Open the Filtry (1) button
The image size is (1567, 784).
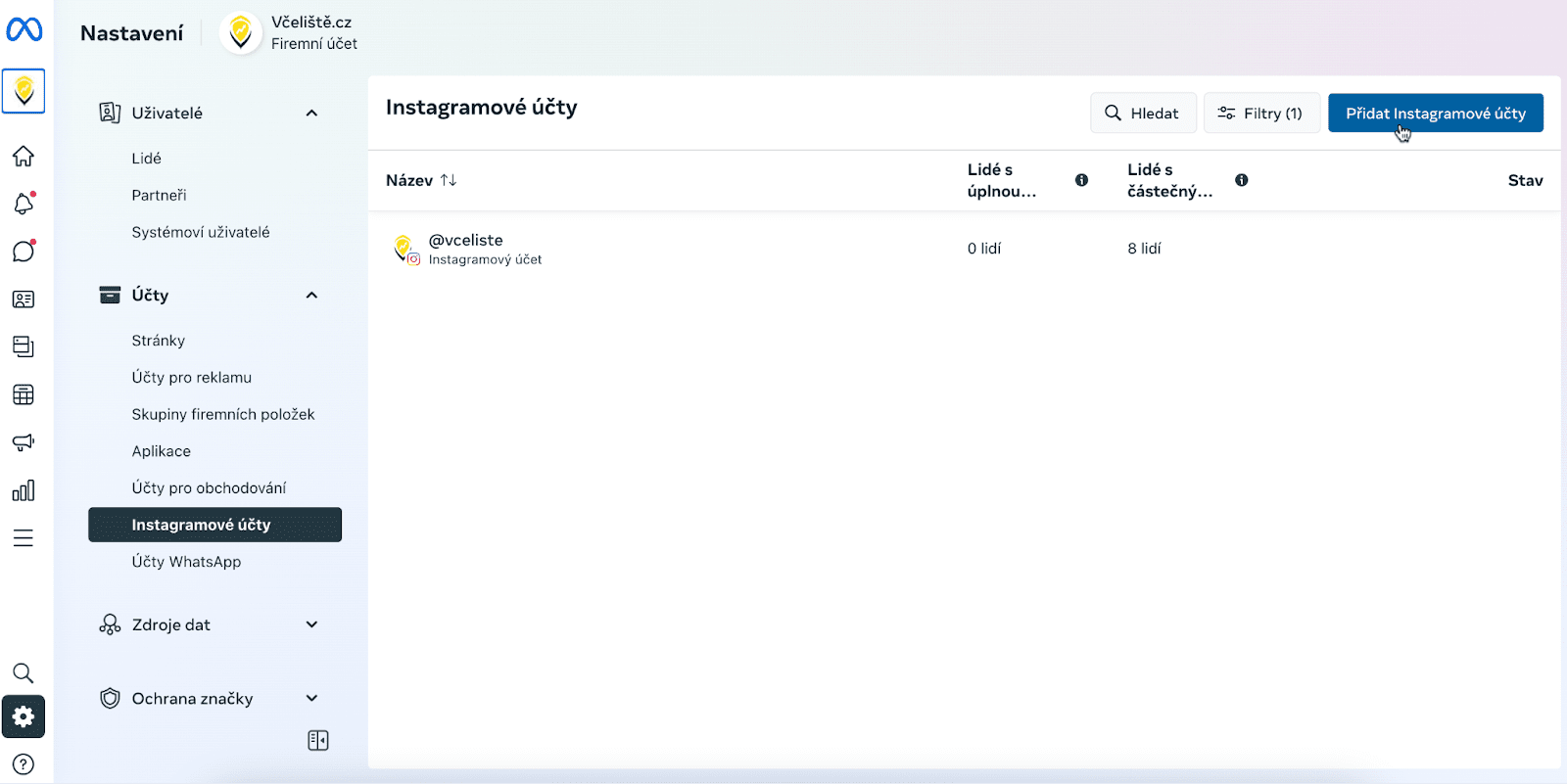coord(1260,114)
